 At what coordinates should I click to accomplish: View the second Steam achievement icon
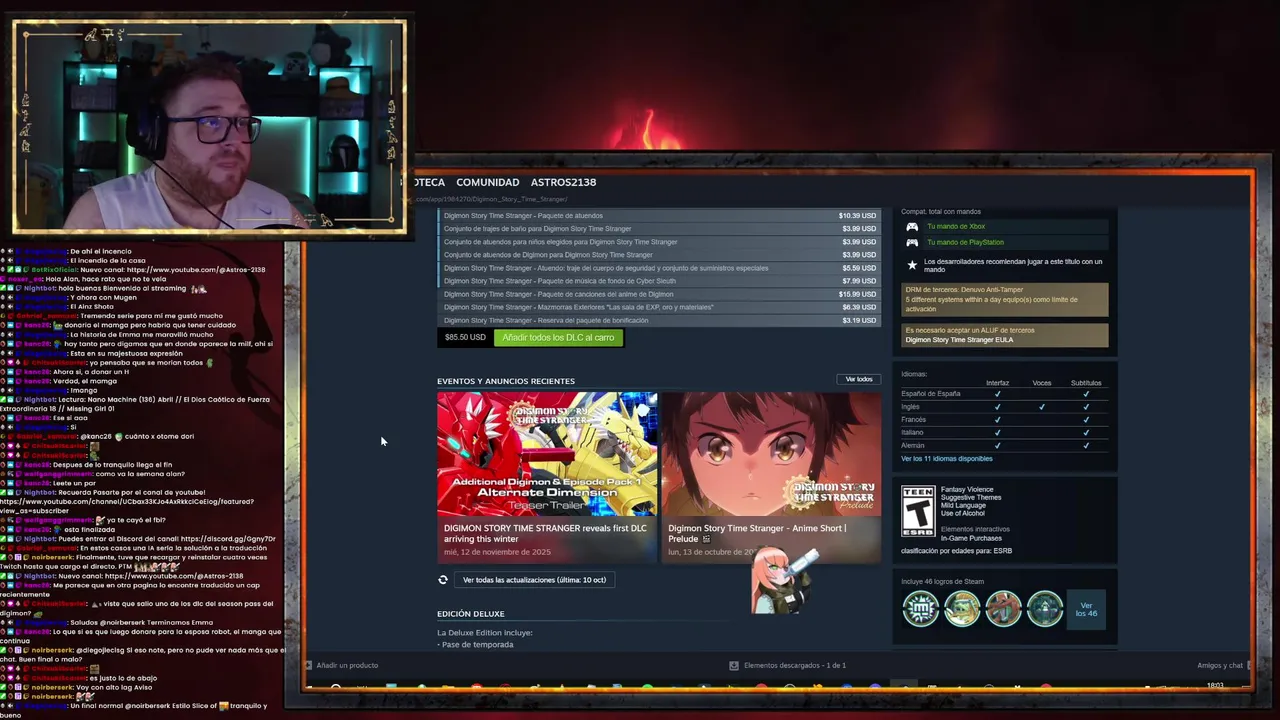pyautogui.click(x=962, y=608)
